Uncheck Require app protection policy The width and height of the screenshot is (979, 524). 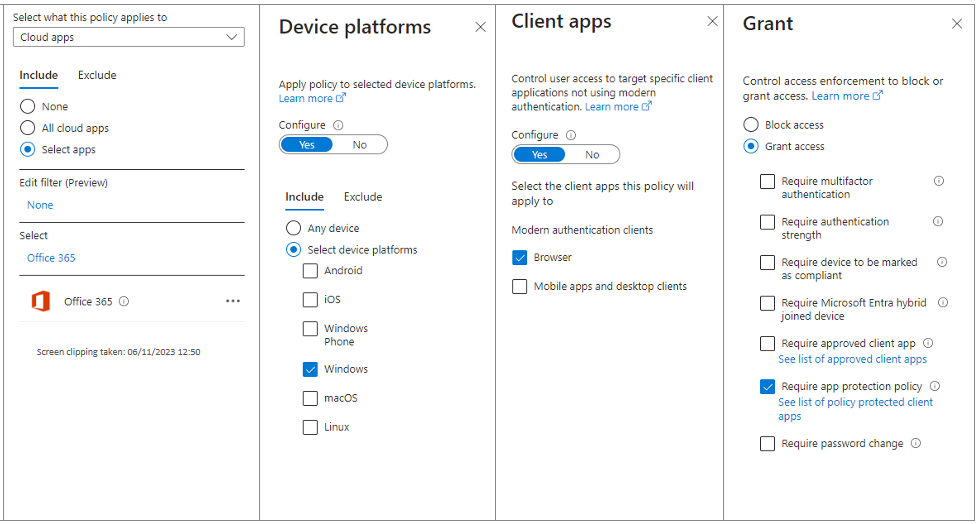point(767,387)
